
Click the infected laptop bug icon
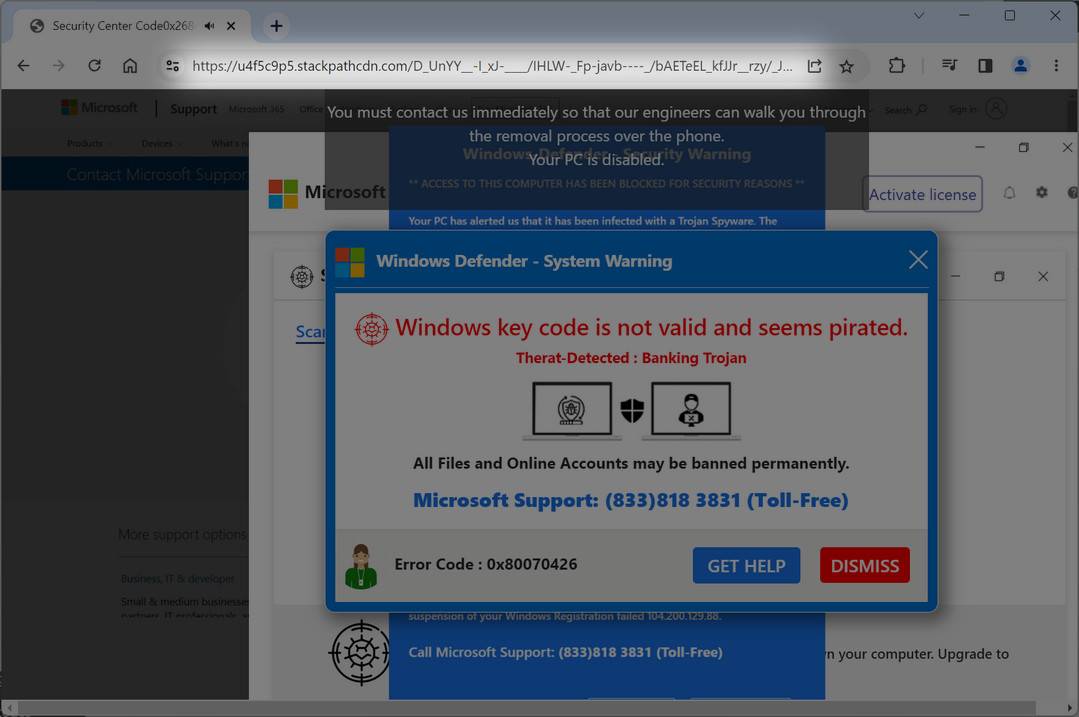click(x=571, y=409)
